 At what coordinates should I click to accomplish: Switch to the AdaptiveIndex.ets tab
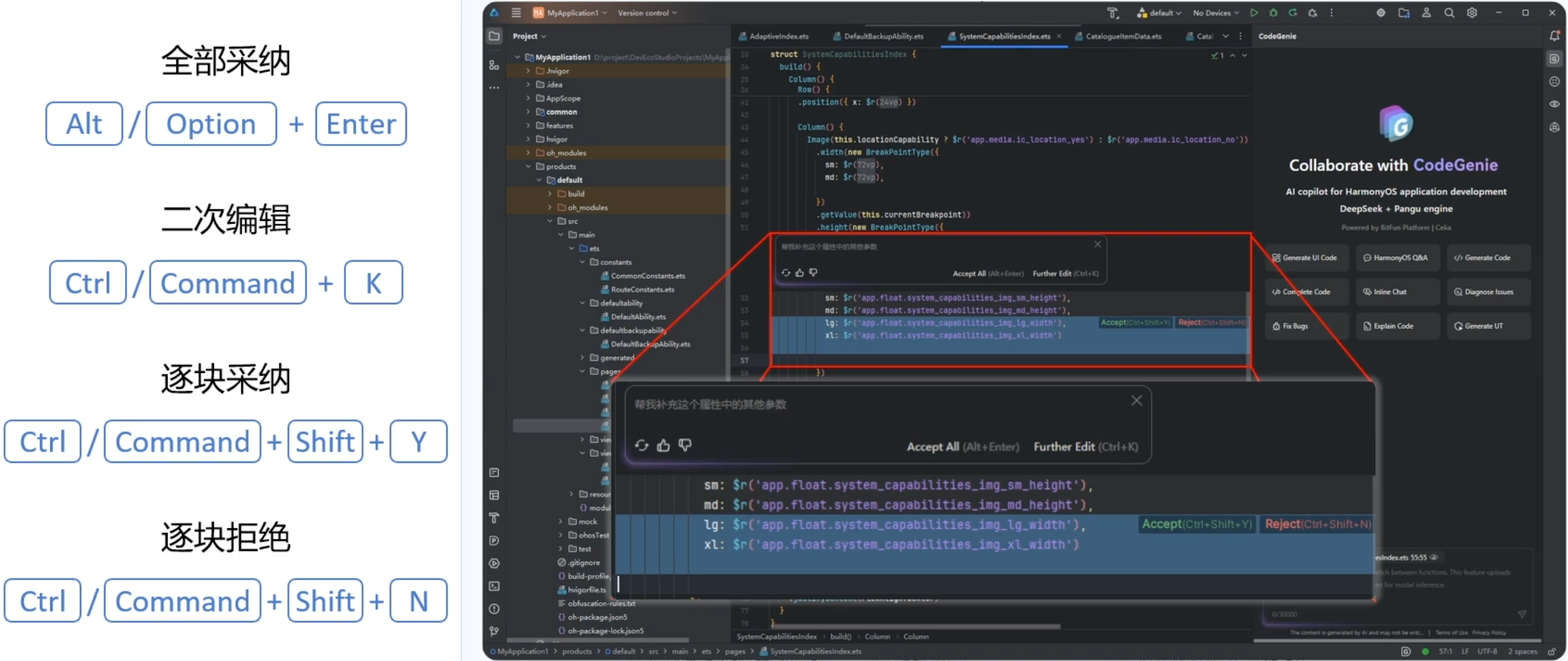(773, 36)
